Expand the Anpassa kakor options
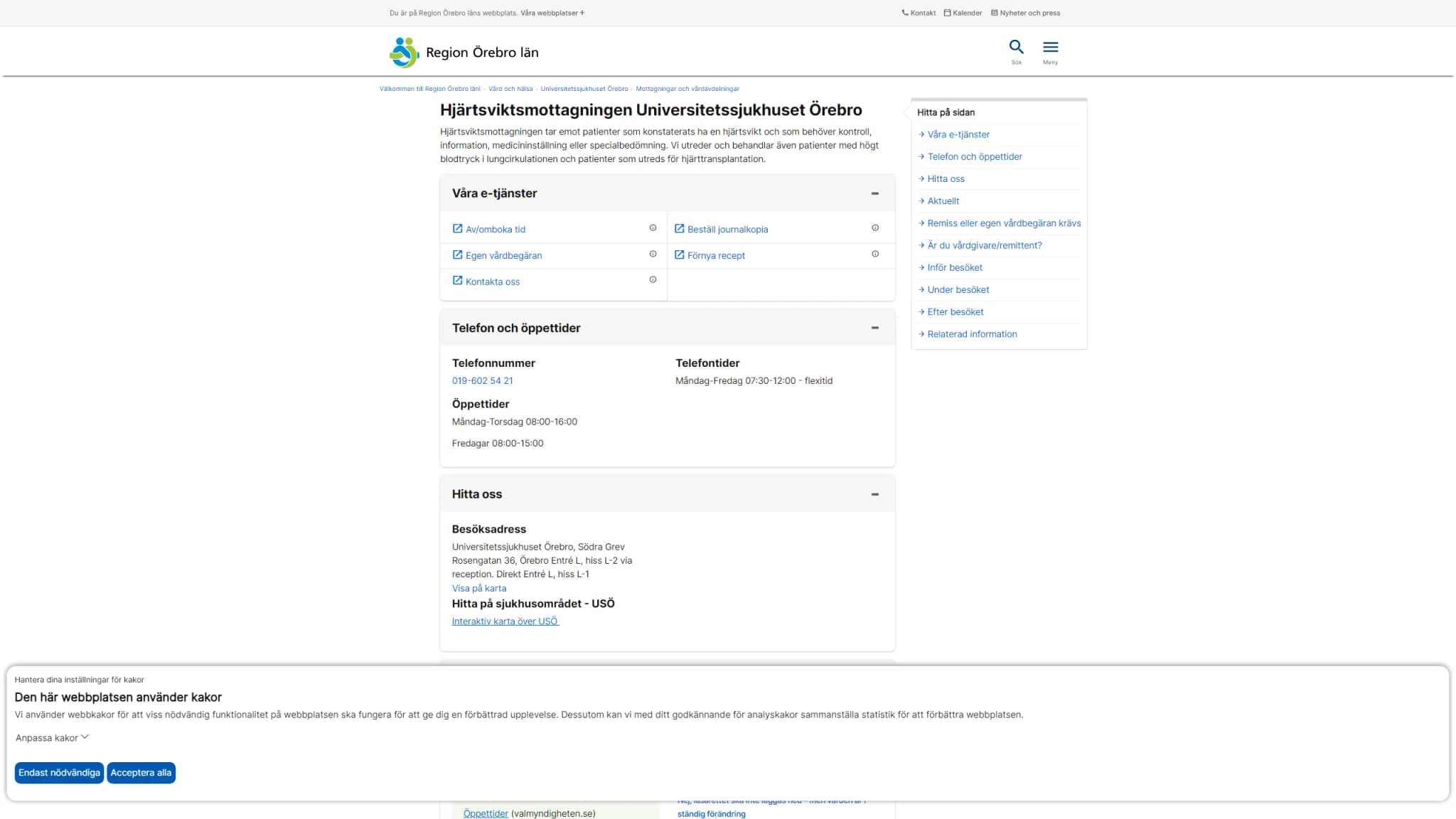The width and height of the screenshot is (1456, 819). point(52,738)
